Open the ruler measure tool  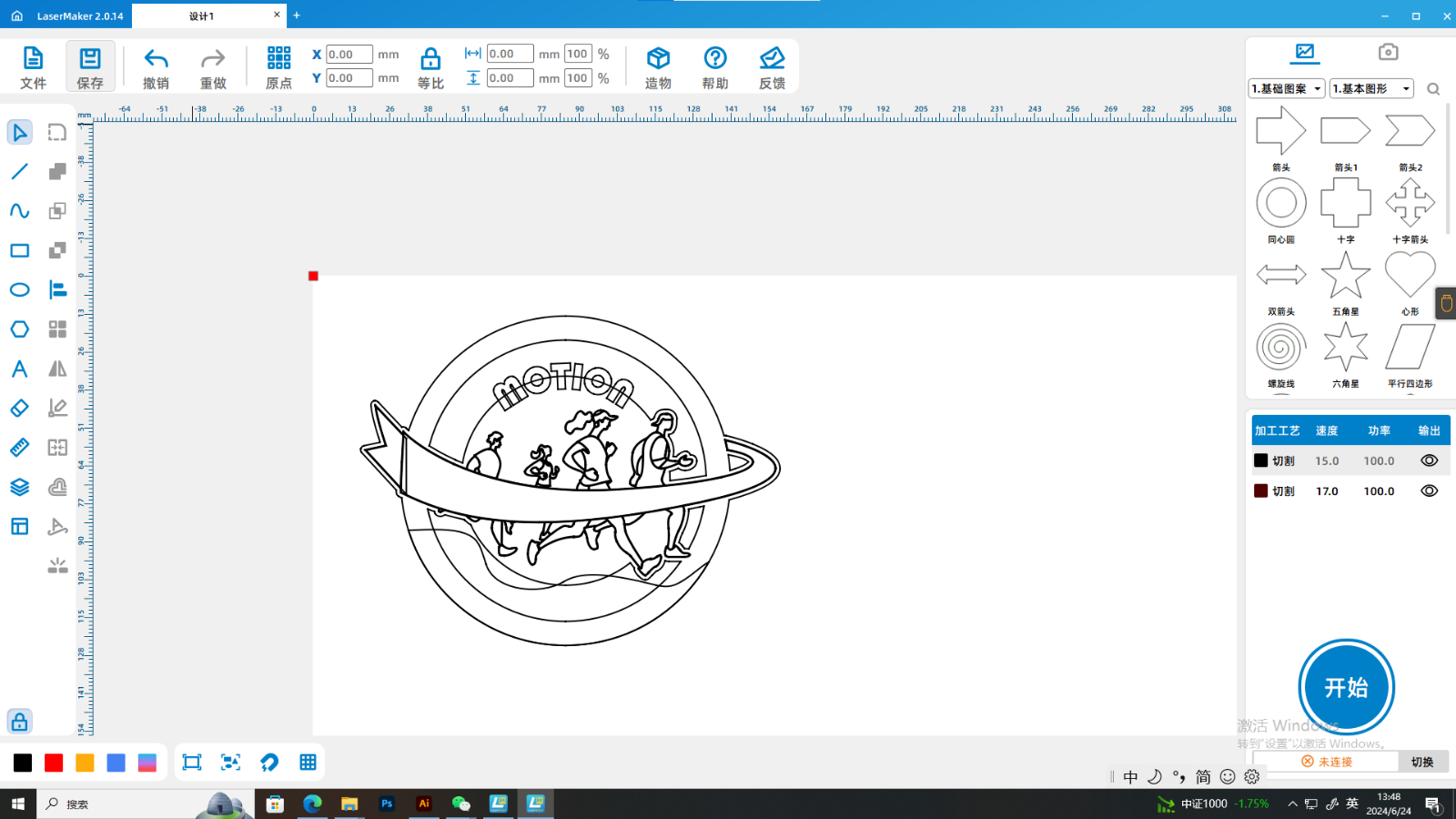[x=19, y=448]
